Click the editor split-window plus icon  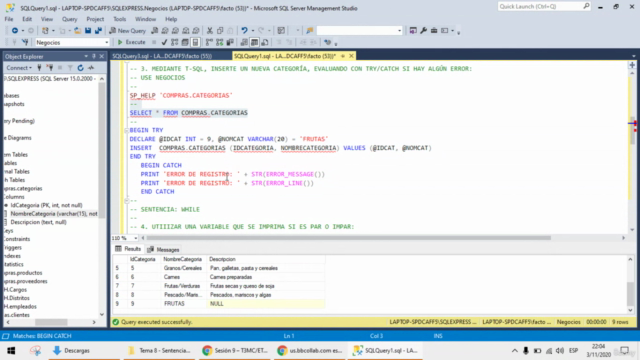pyautogui.click(x=632, y=65)
